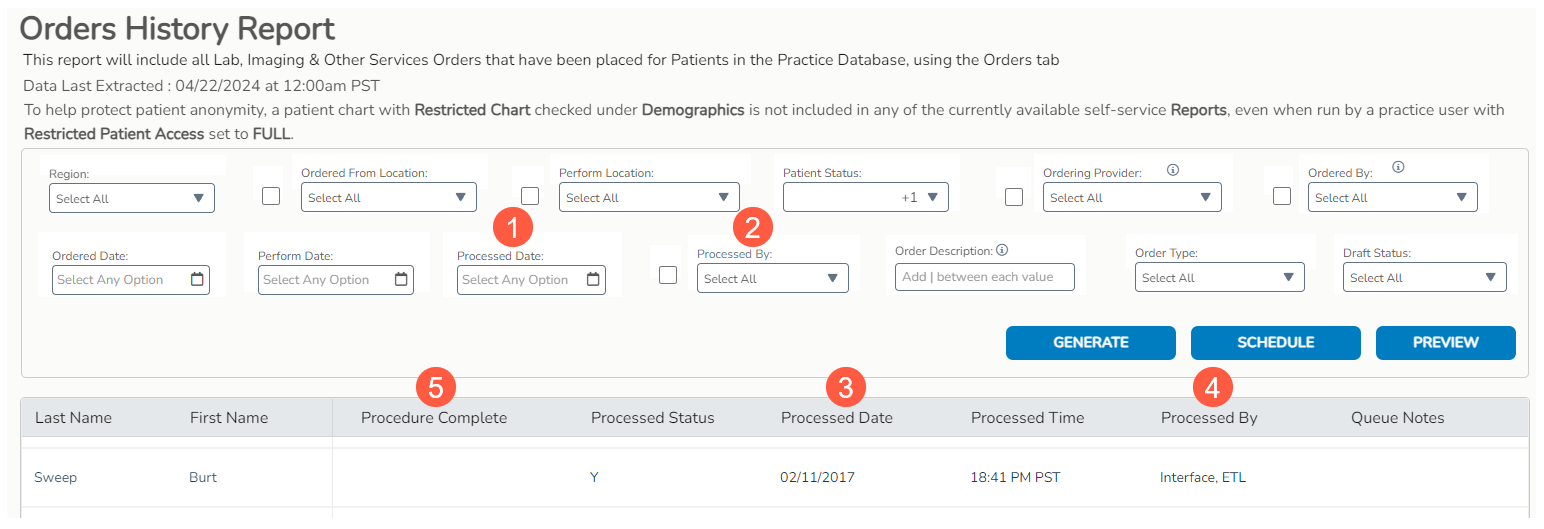Tick the checkbox beside Perform Location
1544x529 pixels.
(x=530, y=196)
